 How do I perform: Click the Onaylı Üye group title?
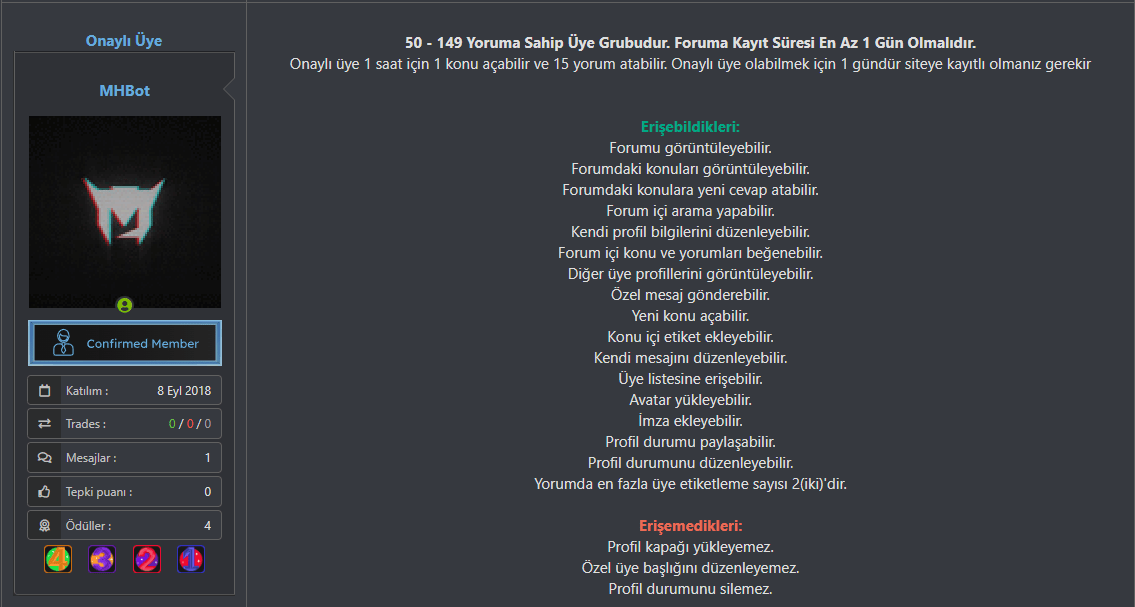point(124,41)
